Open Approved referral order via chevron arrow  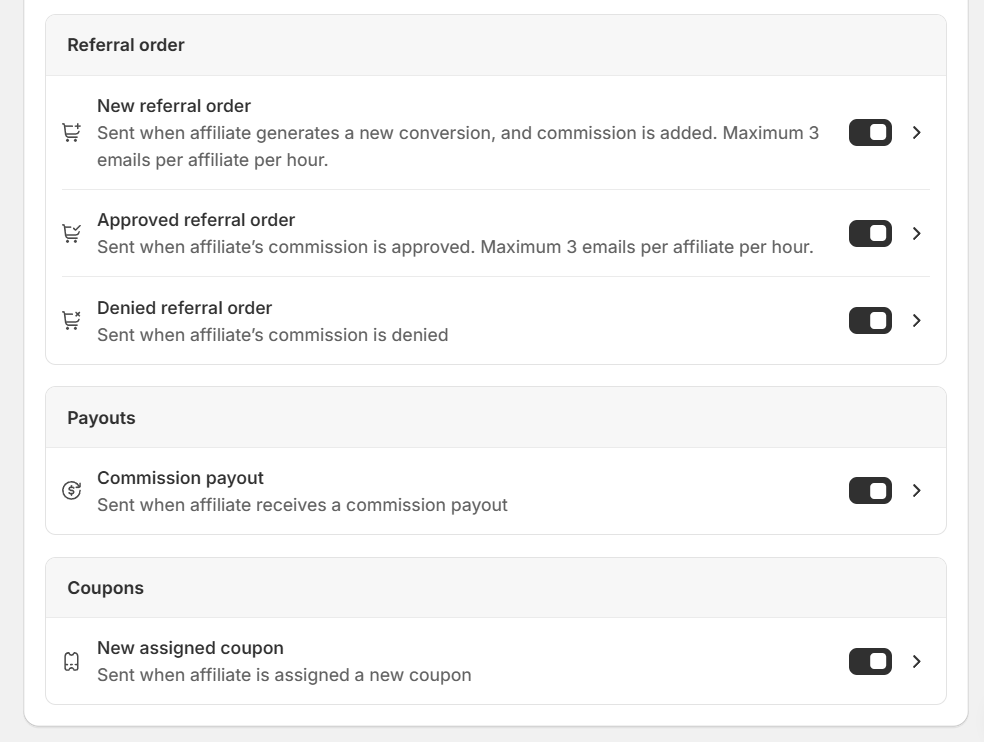point(917,233)
